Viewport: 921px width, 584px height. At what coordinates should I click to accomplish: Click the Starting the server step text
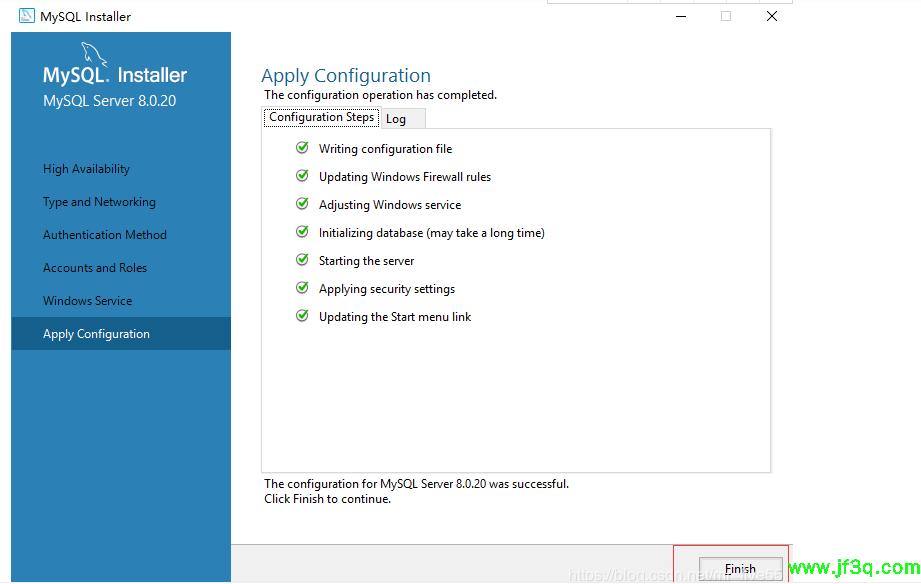[x=366, y=261]
